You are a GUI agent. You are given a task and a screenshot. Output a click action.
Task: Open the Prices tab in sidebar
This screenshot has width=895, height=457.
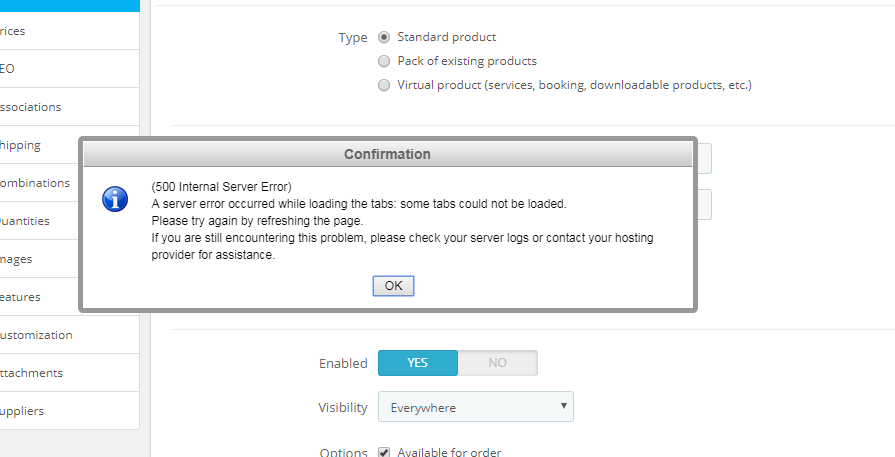(70, 31)
